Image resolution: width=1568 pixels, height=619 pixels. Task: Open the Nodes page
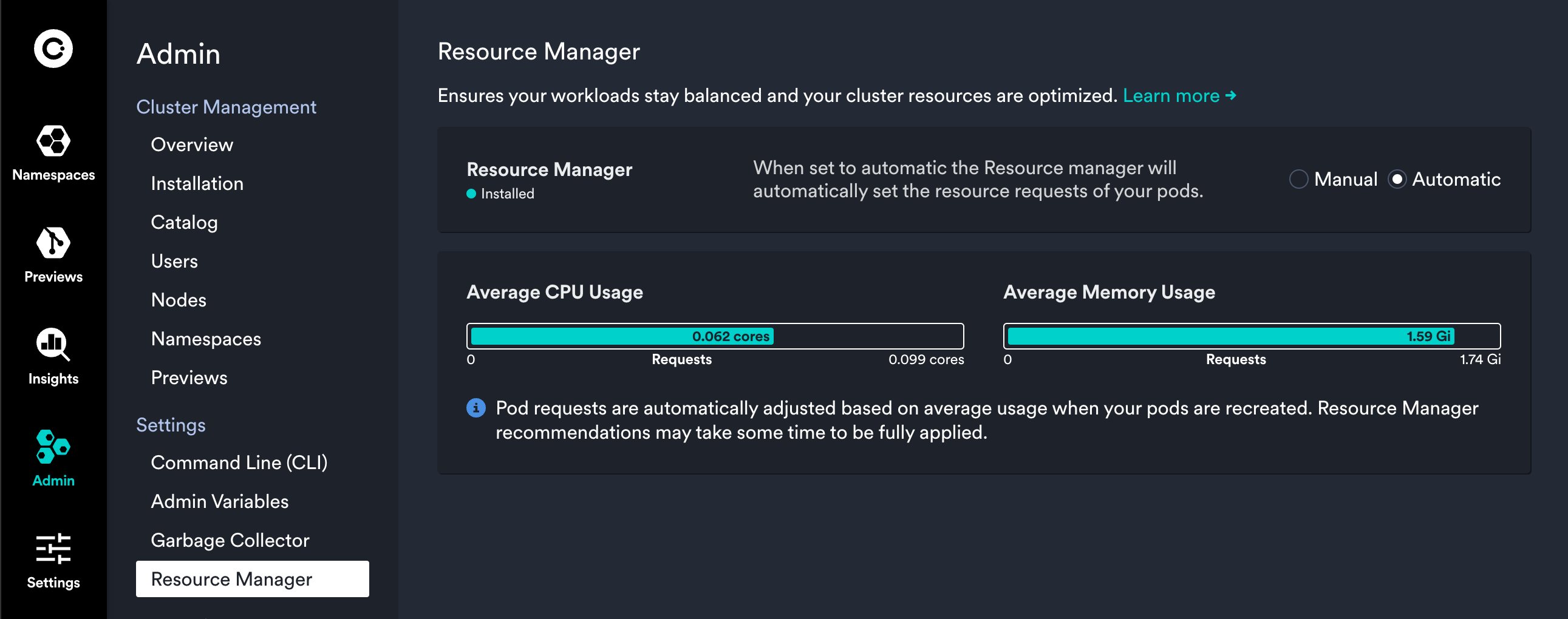pyautogui.click(x=179, y=300)
